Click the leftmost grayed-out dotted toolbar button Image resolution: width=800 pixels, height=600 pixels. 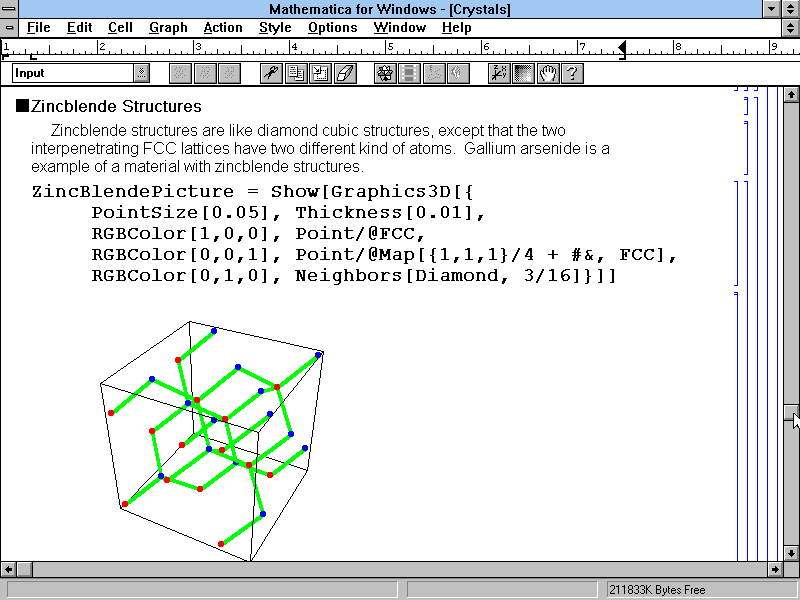(180, 73)
